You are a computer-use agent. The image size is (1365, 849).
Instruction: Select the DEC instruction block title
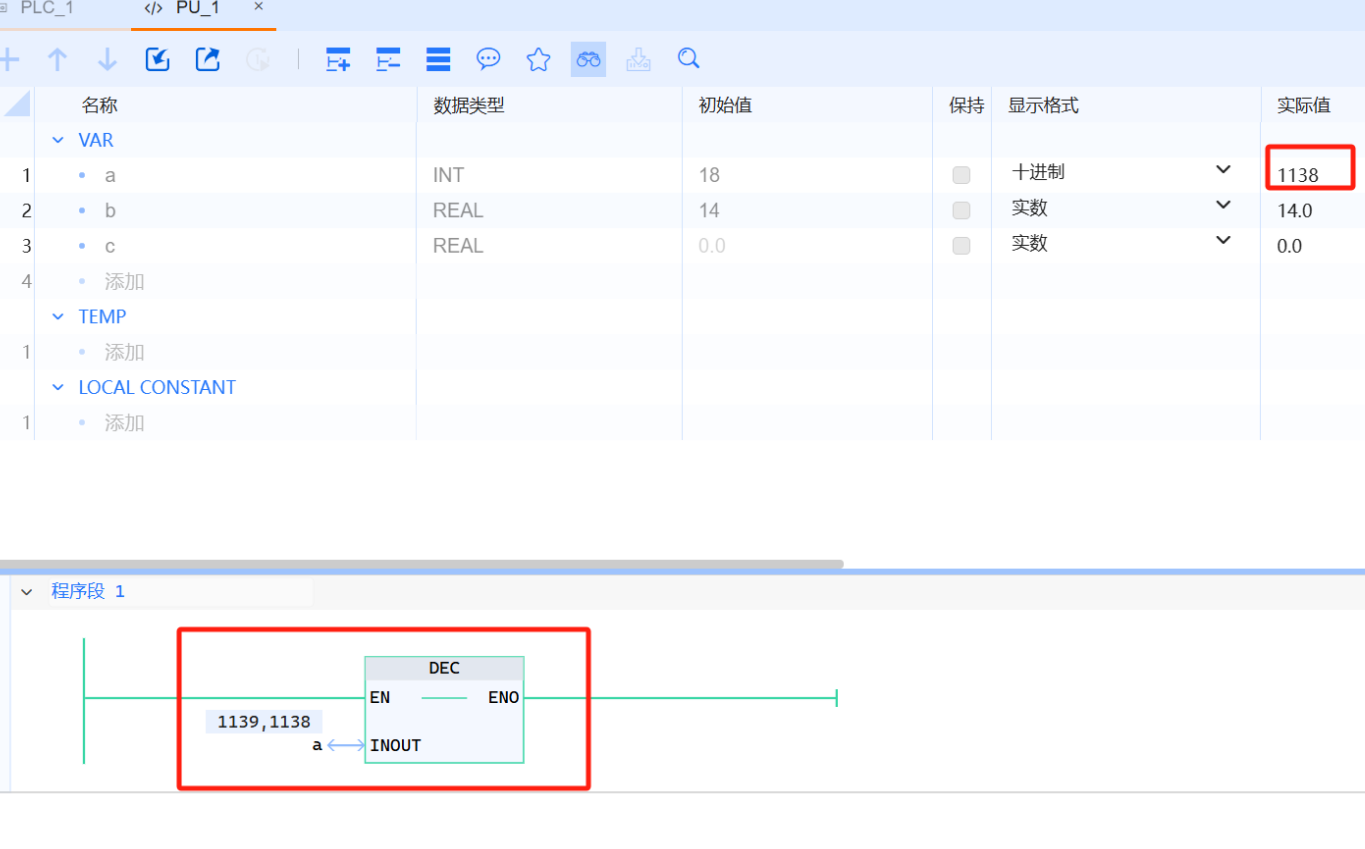point(444,669)
